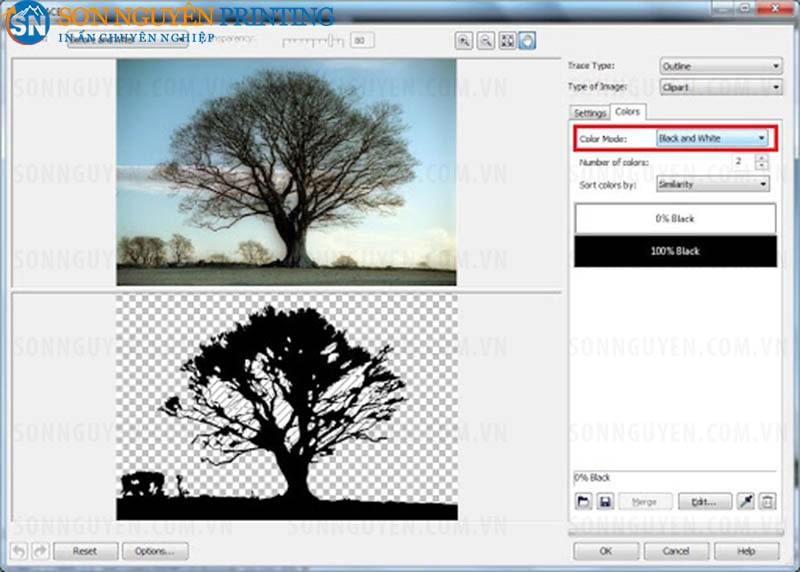This screenshot has height=572, width=800.
Task: Switch to the Colors tab
Action: 628,111
